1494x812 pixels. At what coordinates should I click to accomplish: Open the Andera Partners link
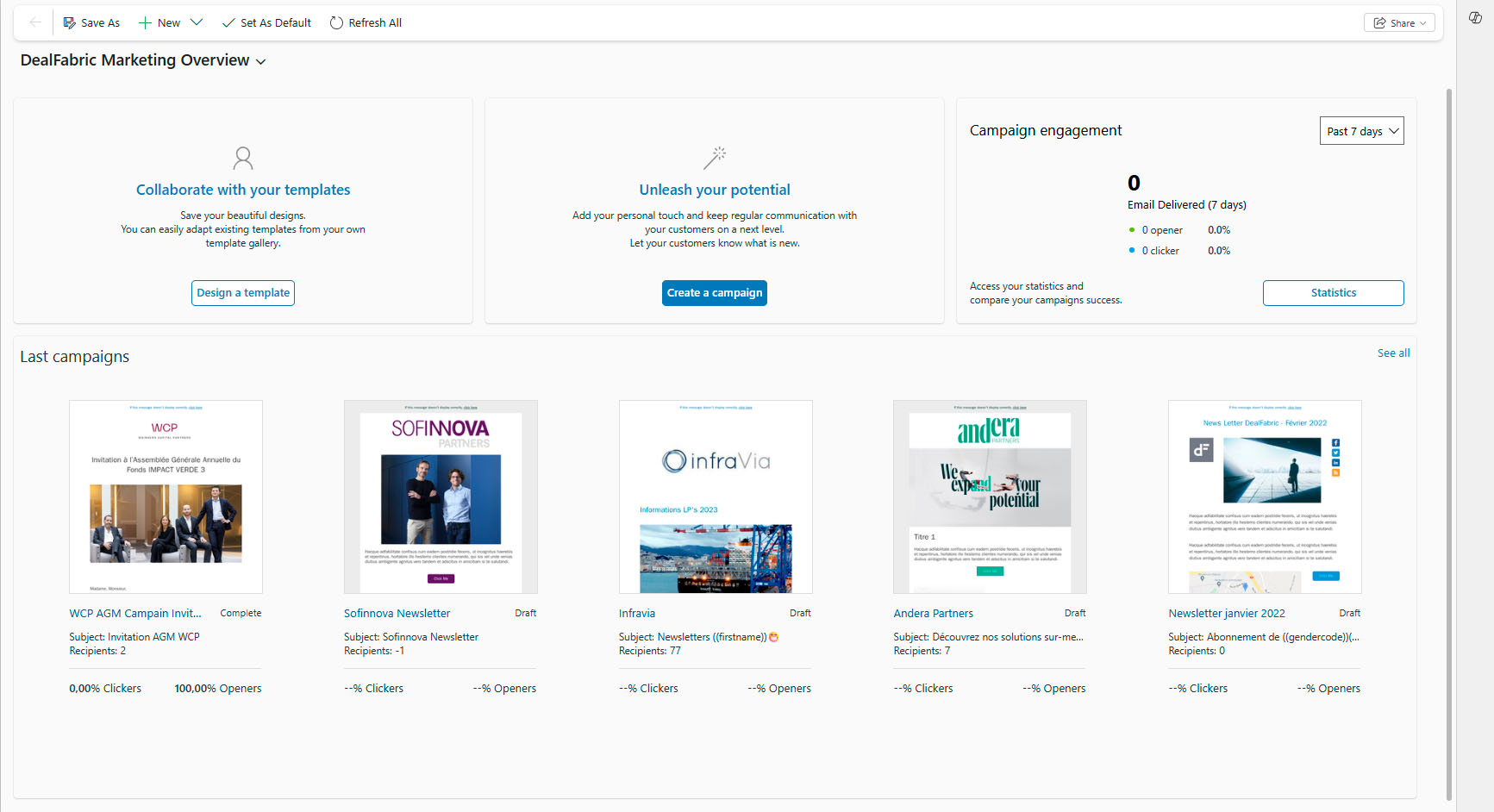pyautogui.click(x=933, y=614)
